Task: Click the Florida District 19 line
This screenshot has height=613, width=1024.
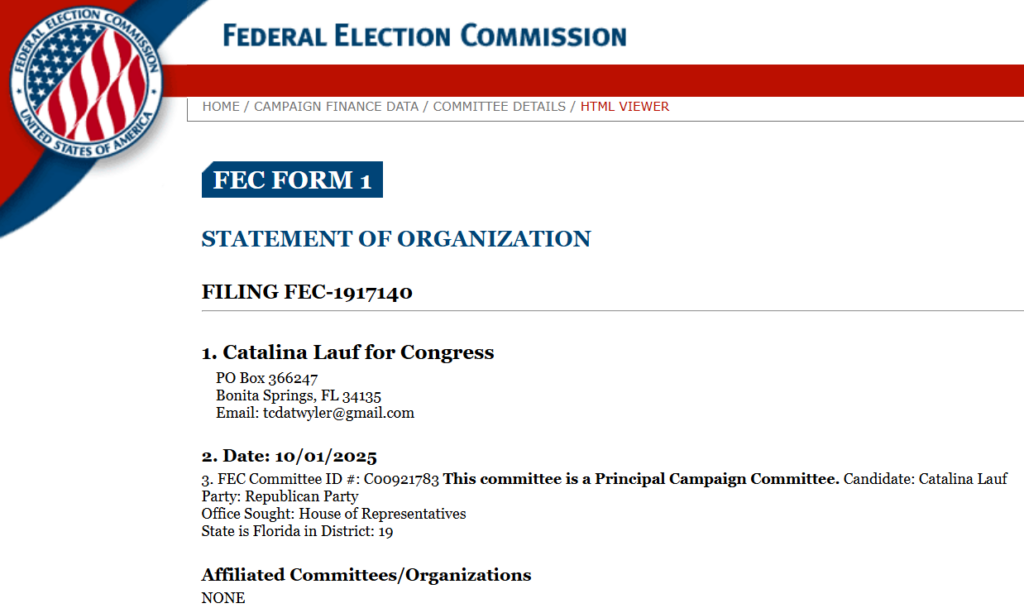Action: pyautogui.click(x=295, y=531)
